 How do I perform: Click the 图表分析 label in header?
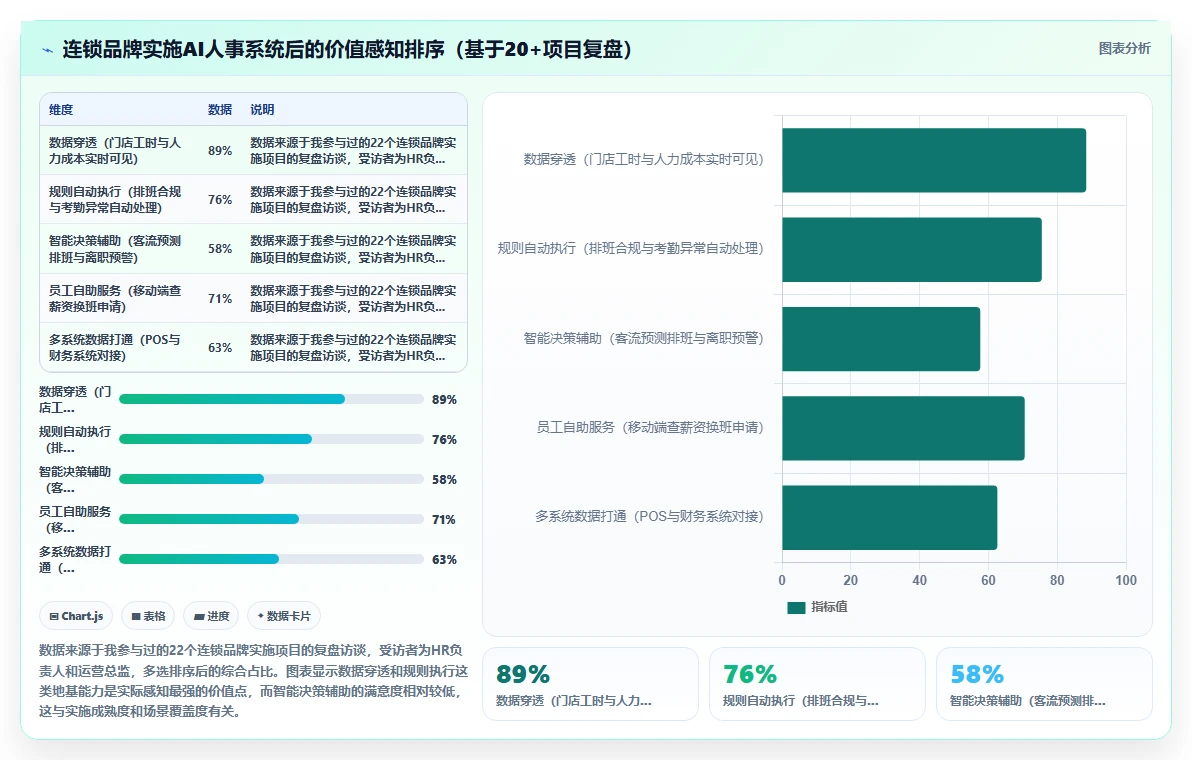click(x=1124, y=49)
